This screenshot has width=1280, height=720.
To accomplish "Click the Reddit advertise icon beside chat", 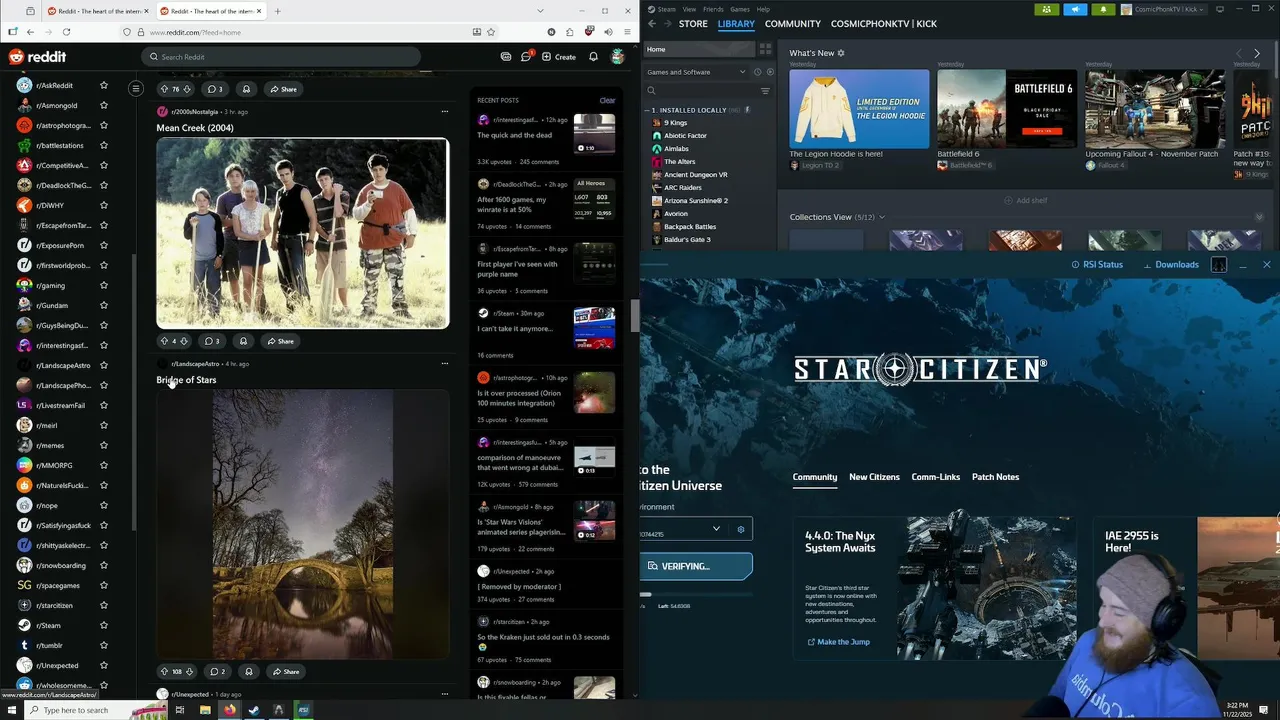I will pos(506,57).
